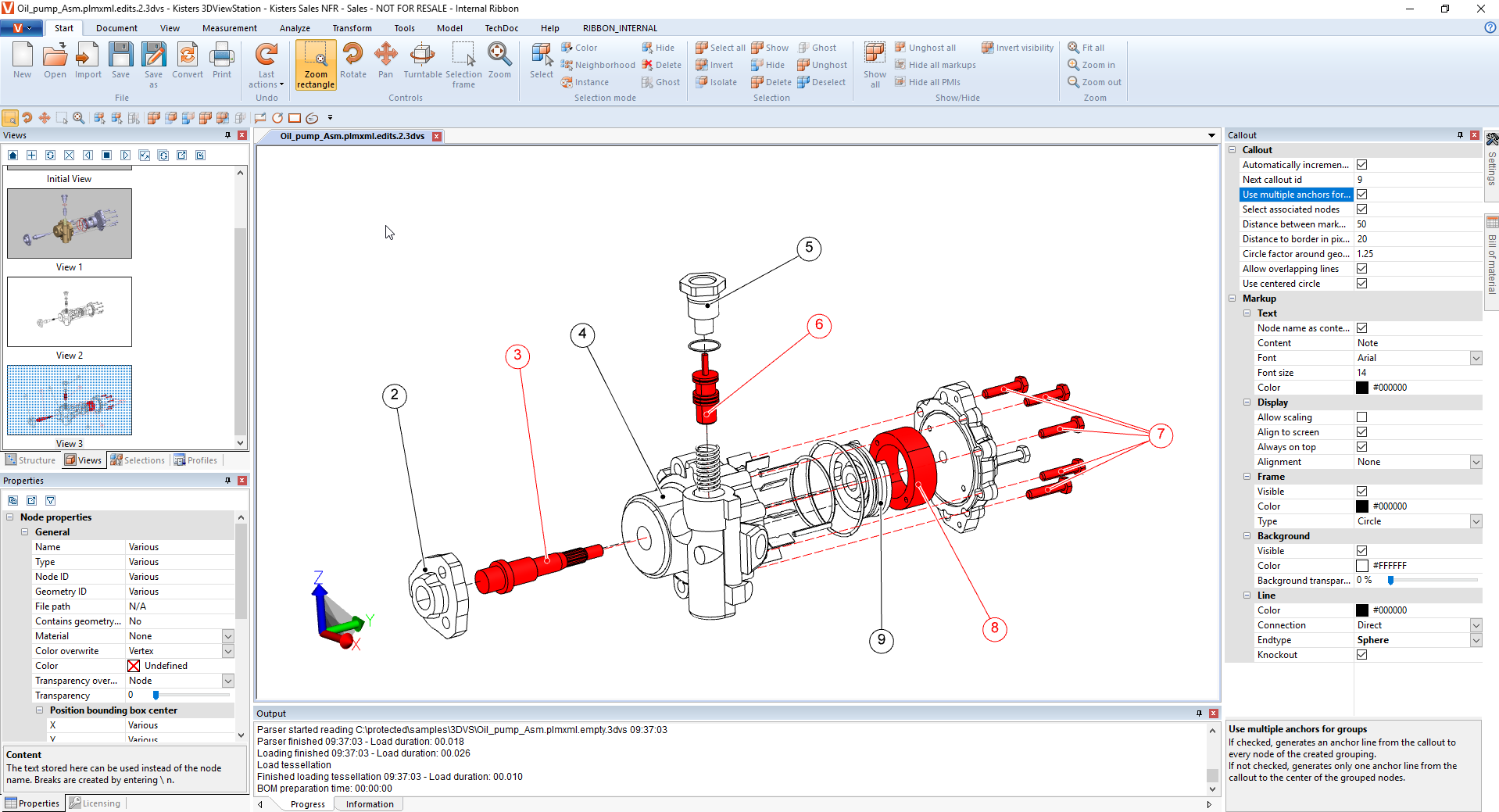1499x812 pixels.
Task: Open the Frame Type Circle dropdown
Action: [1476, 521]
